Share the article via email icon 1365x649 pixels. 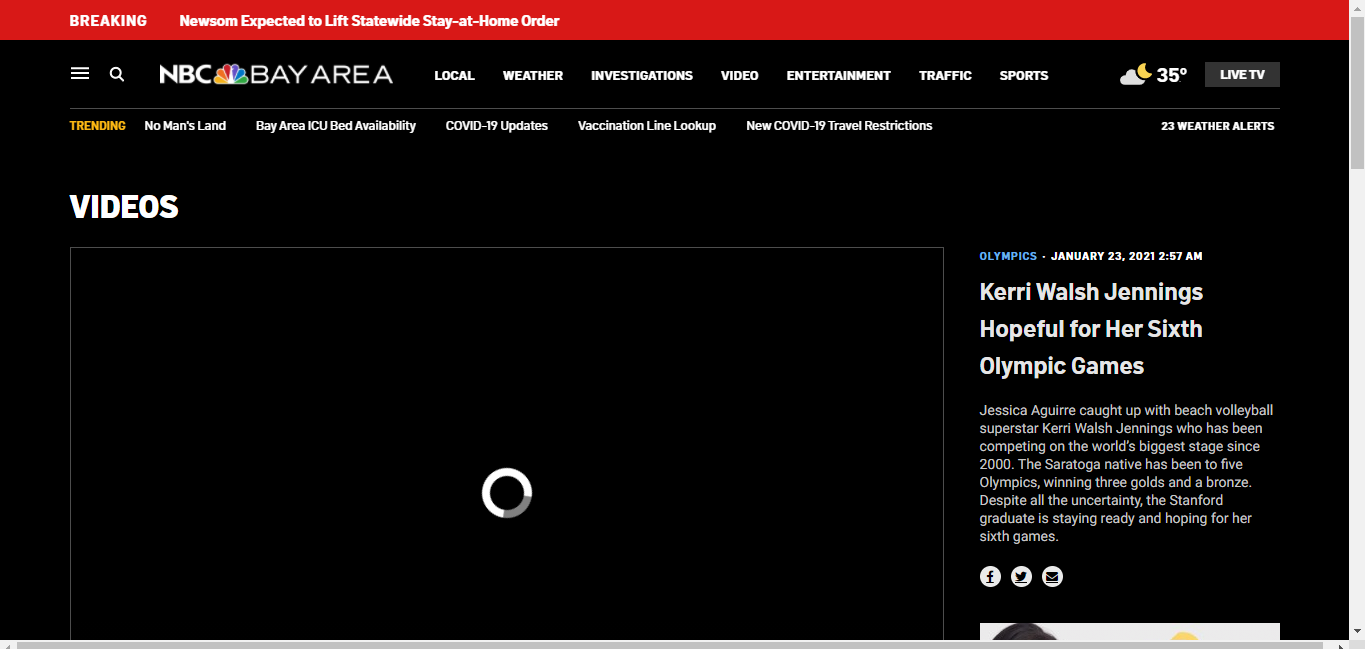pyautogui.click(x=1052, y=576)
